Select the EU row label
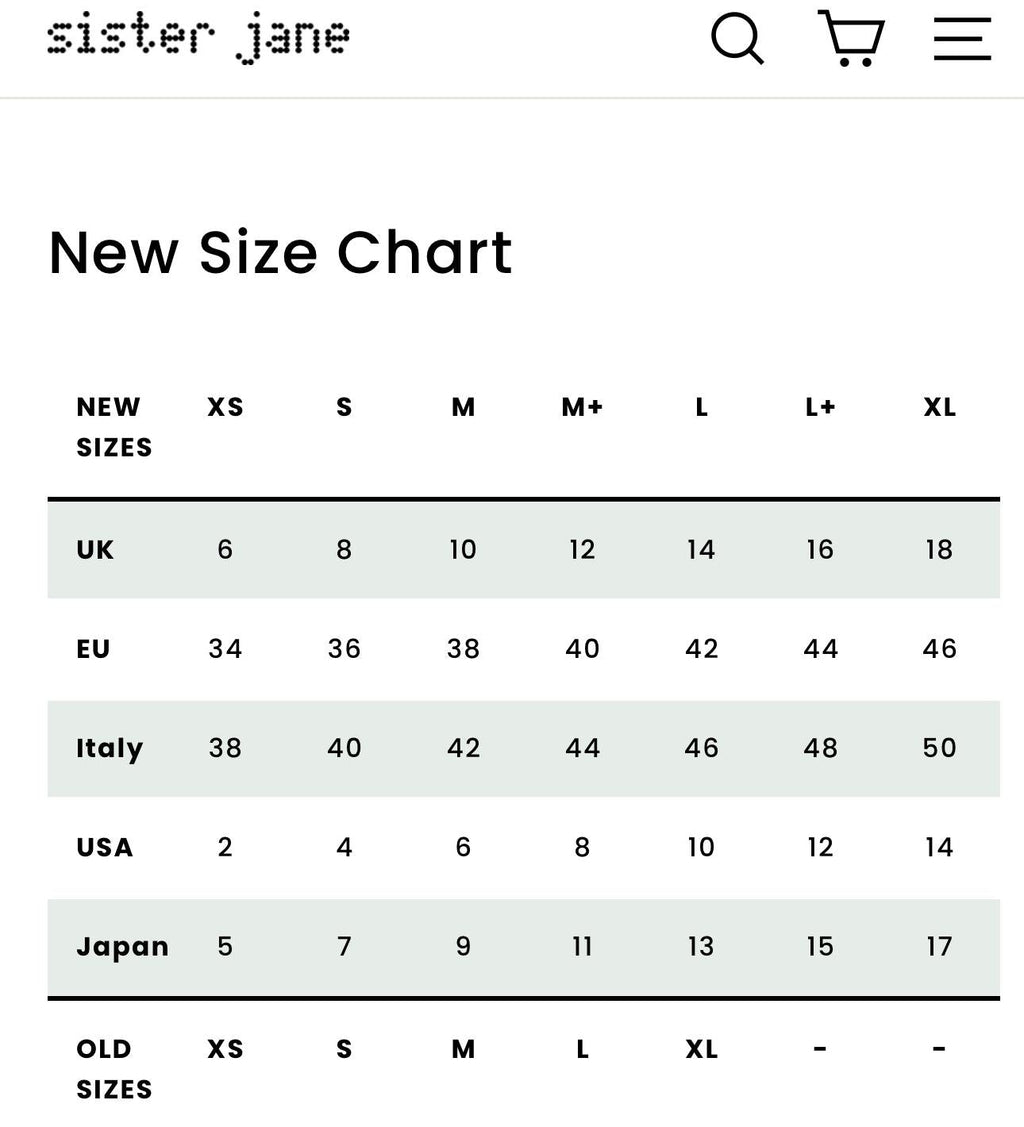 click(x=93, y=648)
